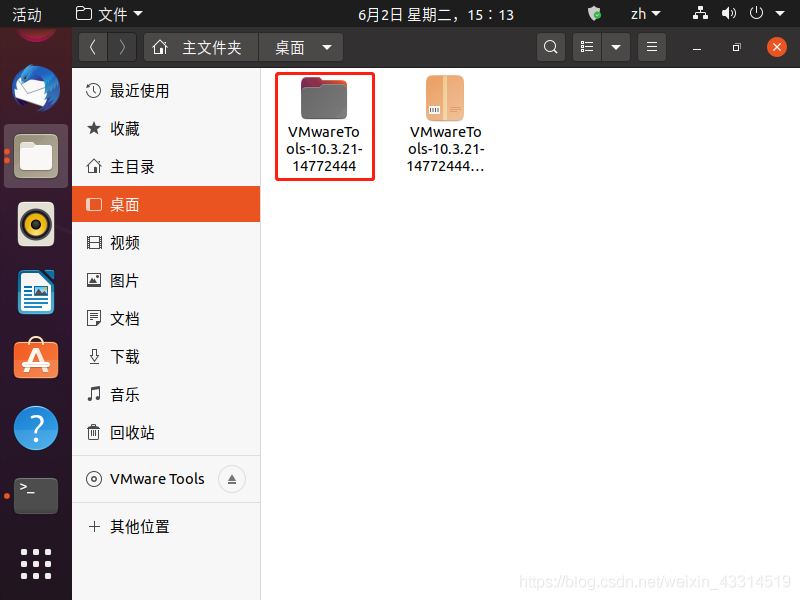Screen dimensions: 800x600
Task: Open the view options dropdown arrow
Action: point(615,47)
